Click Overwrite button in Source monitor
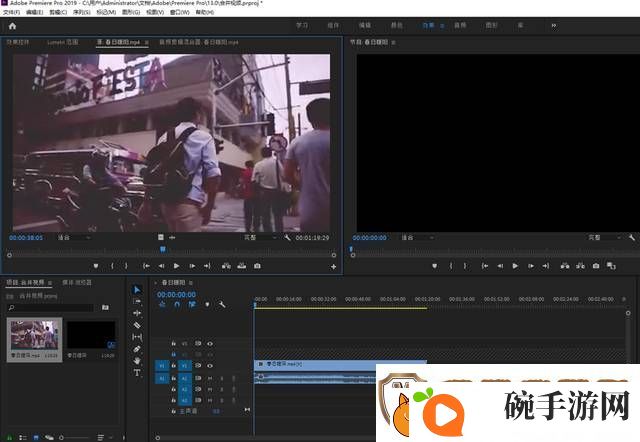The image size is (640, 442). (x=242, y=266)
